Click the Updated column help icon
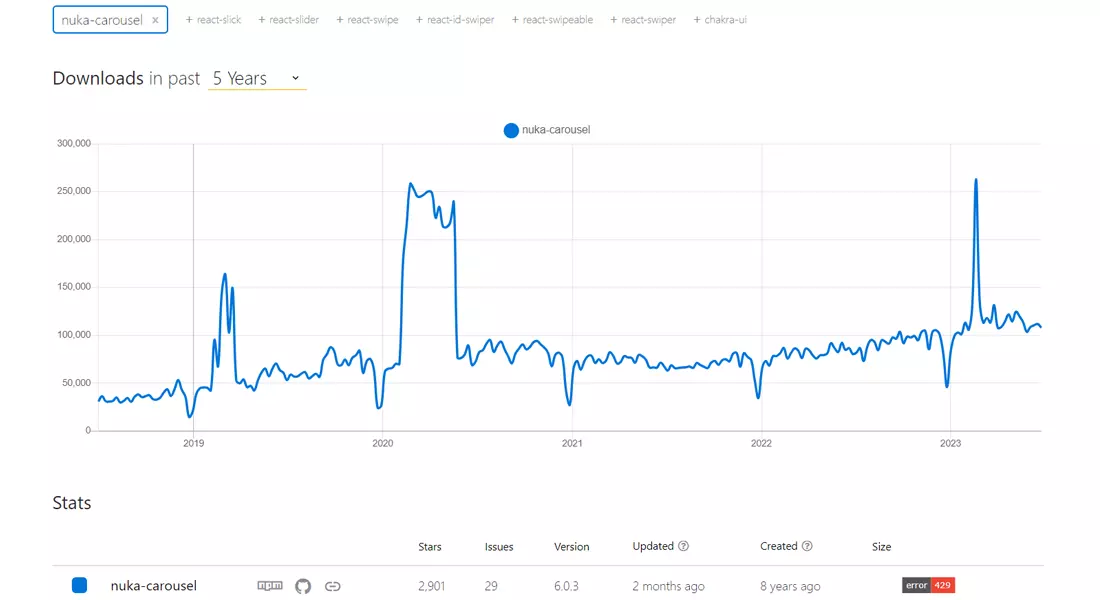 coord(683,546)
